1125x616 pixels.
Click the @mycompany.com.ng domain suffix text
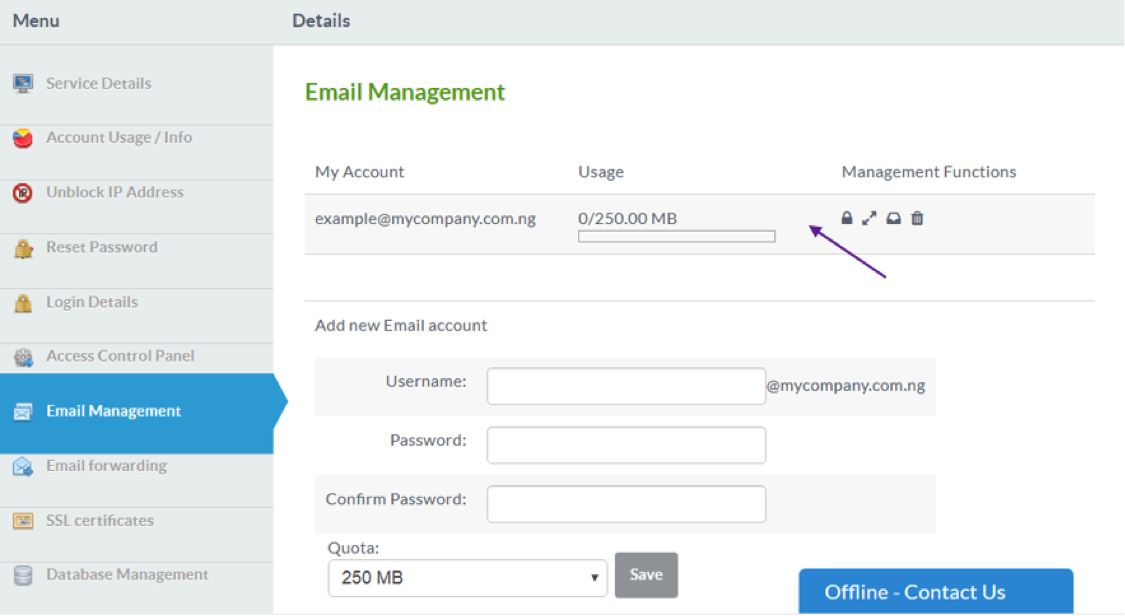coord(846,386)
